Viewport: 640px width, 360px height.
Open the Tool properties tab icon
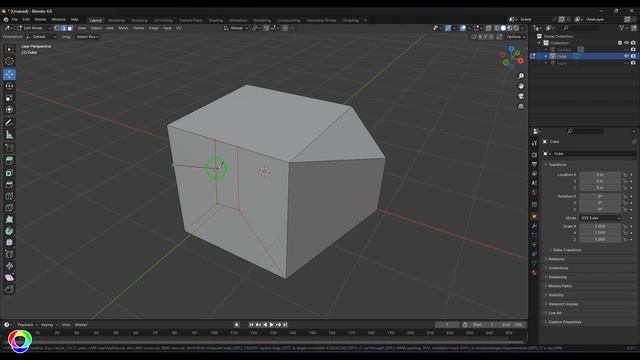534,143
